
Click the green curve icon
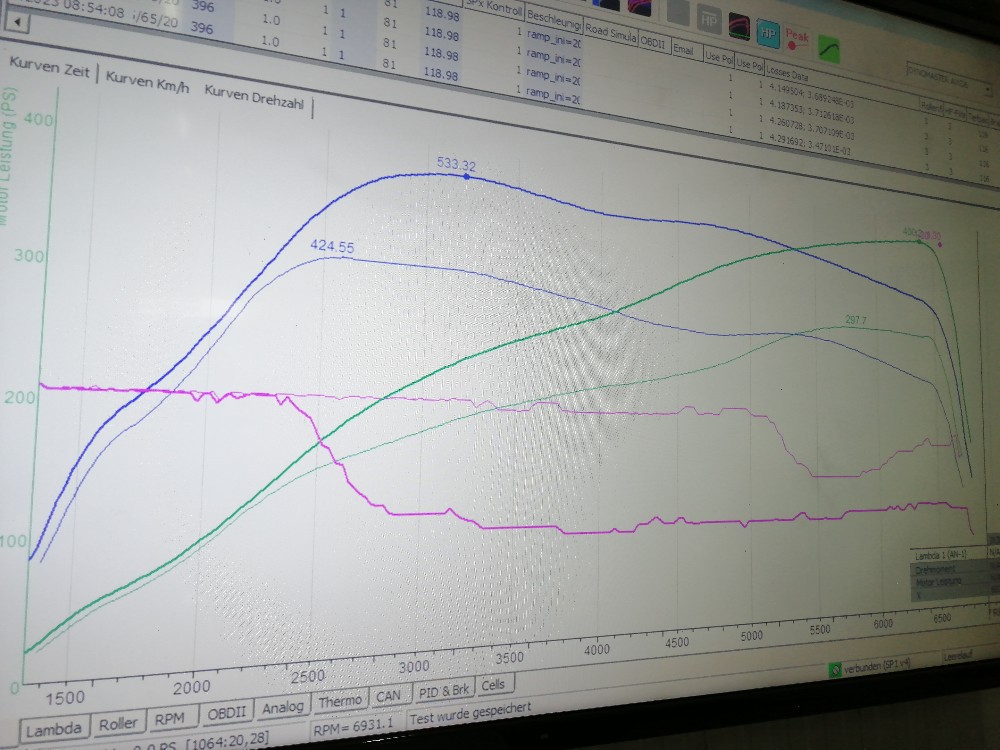pos(829,47)
